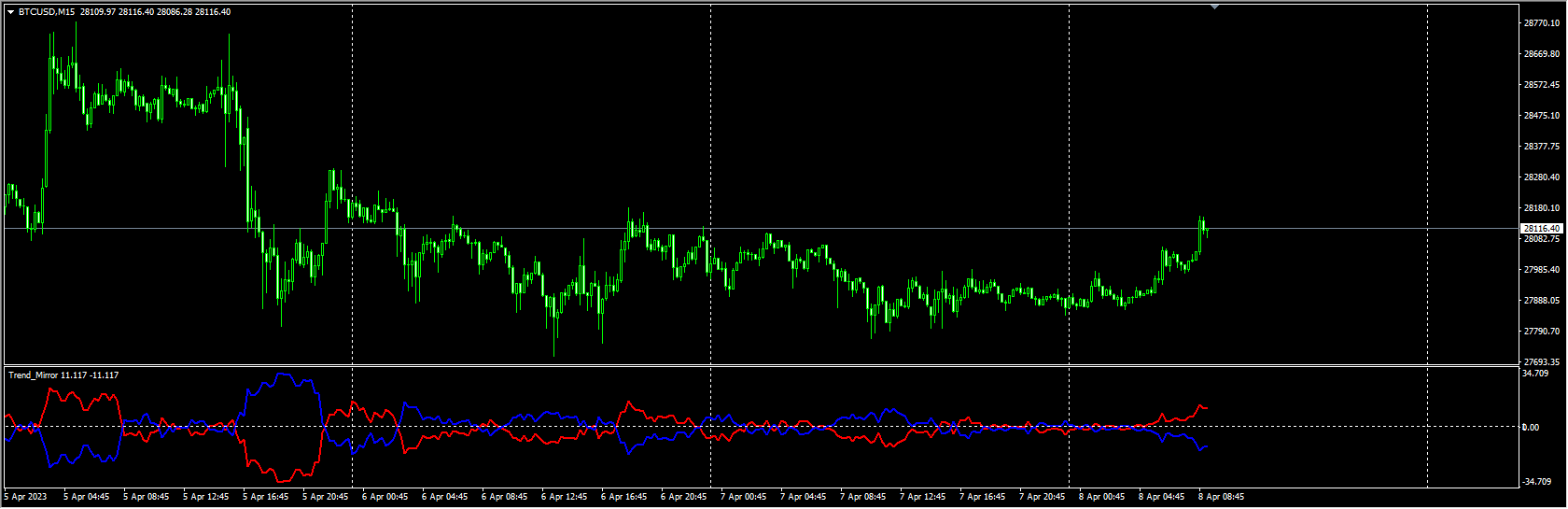Click the 8 Apr 08:45 time label
This screenshot has width=1568, height=509.
tap(1221, 497)
